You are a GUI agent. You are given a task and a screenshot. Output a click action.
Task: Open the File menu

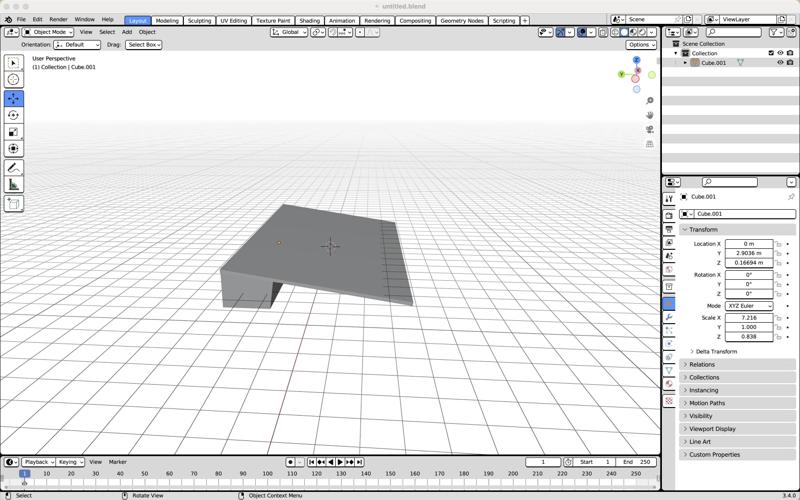[x=21, y=19]
